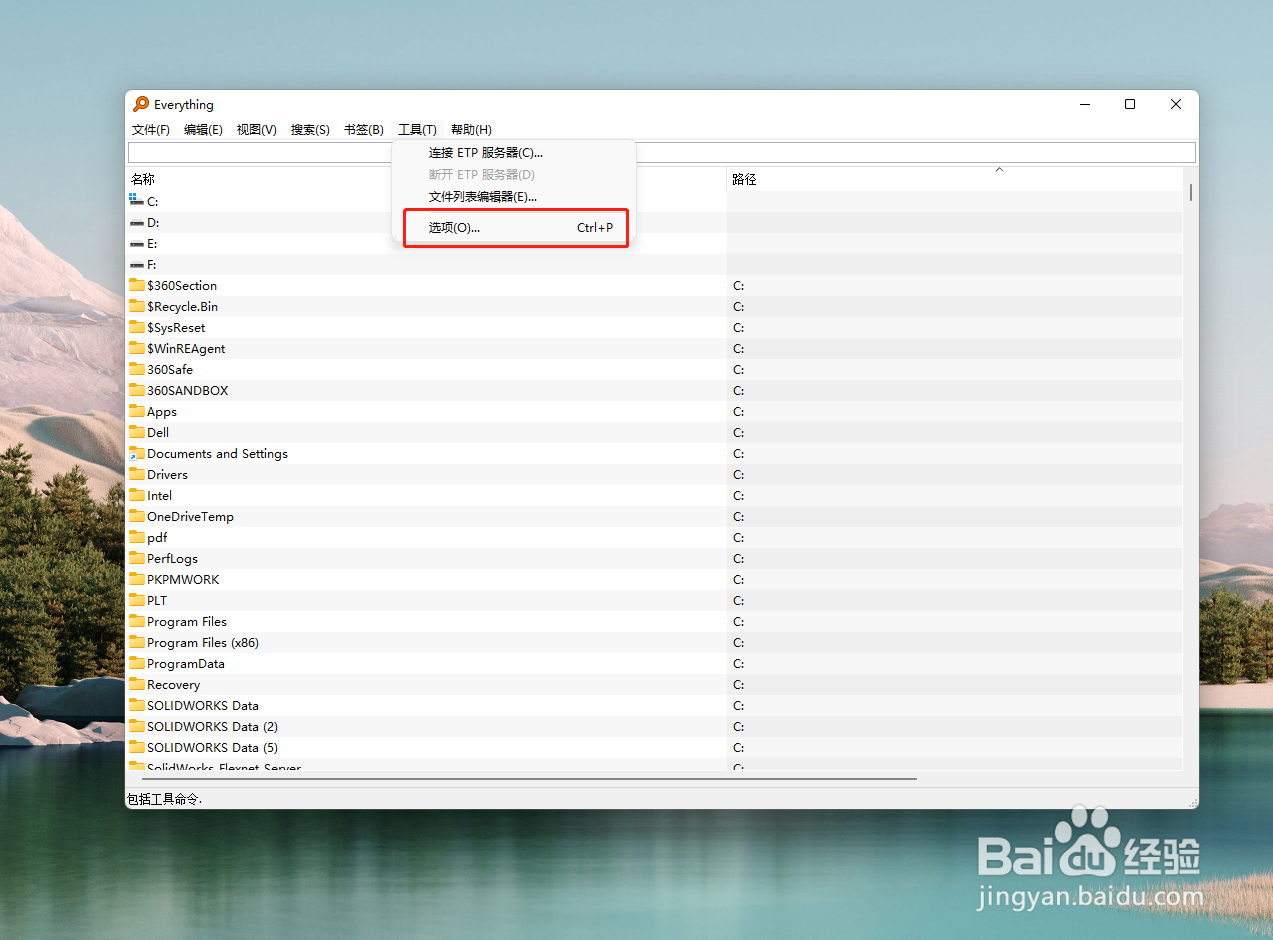The image size is (1273, 940).
Task: Select the pdf folder icon
Action: (137, 537)
